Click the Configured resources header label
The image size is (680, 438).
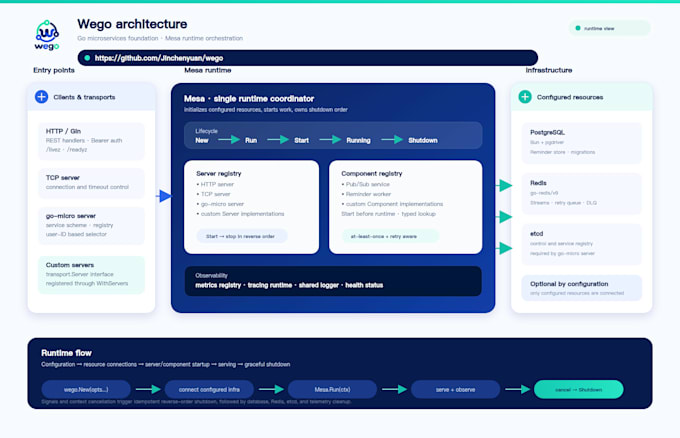tap(570, 97)
